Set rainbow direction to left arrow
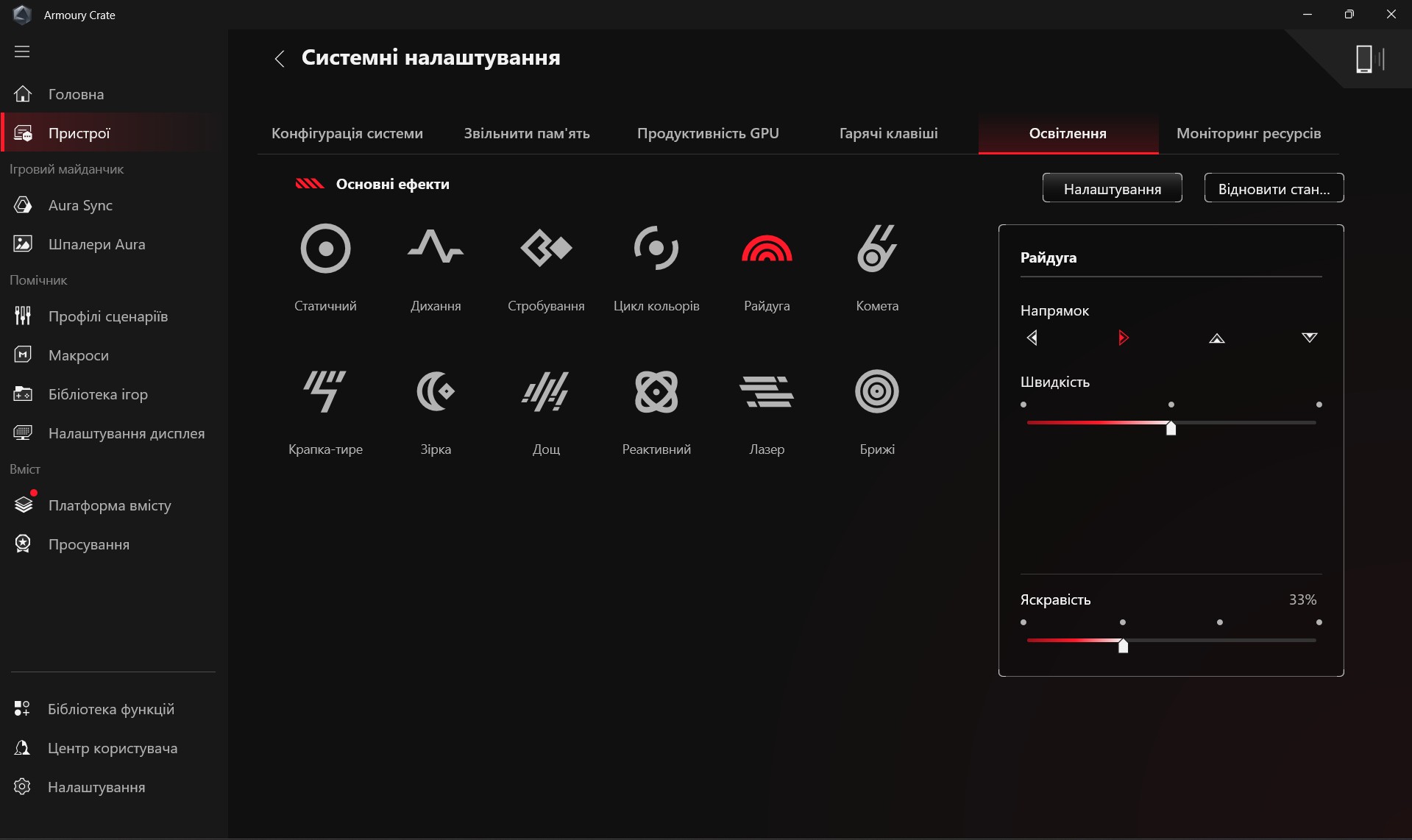Image resolution: width=1412 pixels, height=840 pixels. (1032, 338)
